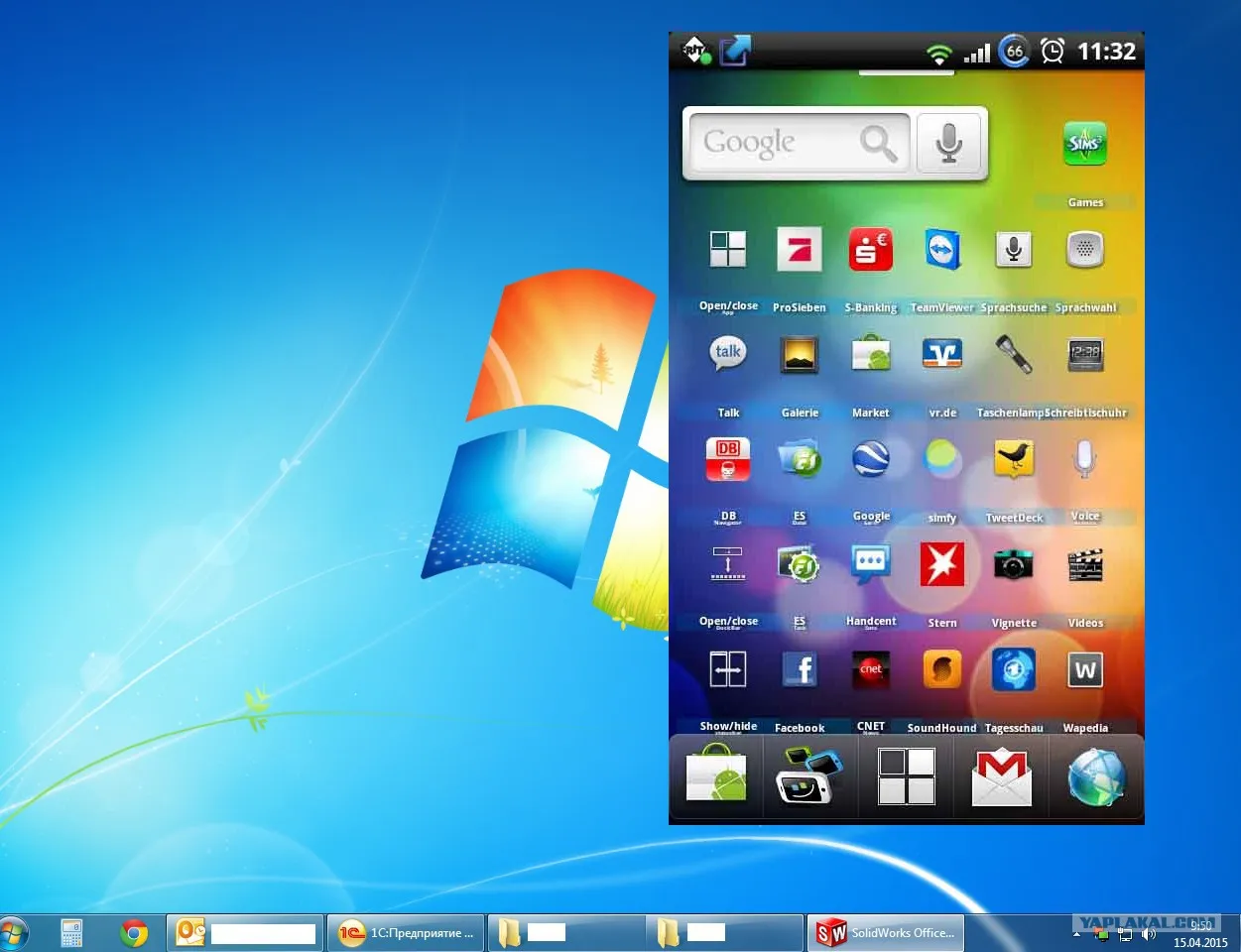Screen dimensions: 1241x952
Task: Launch the Wapedia app
Action: pos(1085,669)
